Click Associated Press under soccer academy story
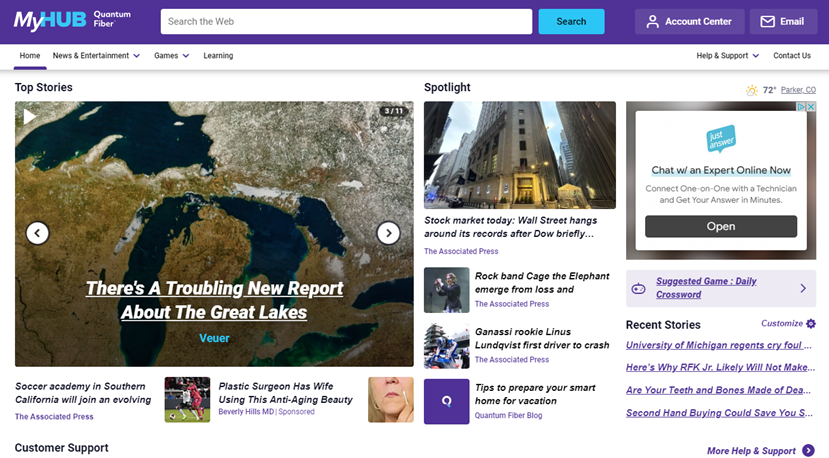829x458 pixels. pos(54,417)
